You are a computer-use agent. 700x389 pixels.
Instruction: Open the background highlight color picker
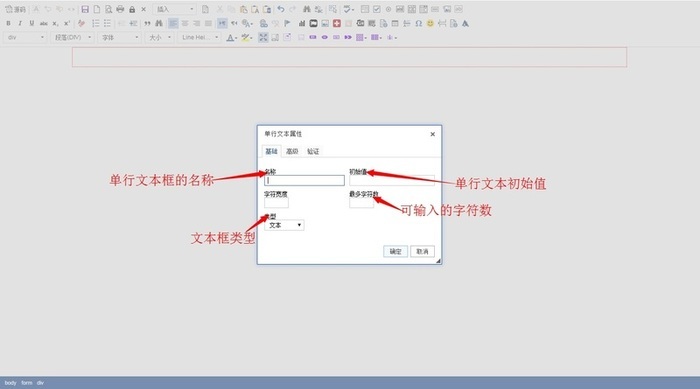246,38
